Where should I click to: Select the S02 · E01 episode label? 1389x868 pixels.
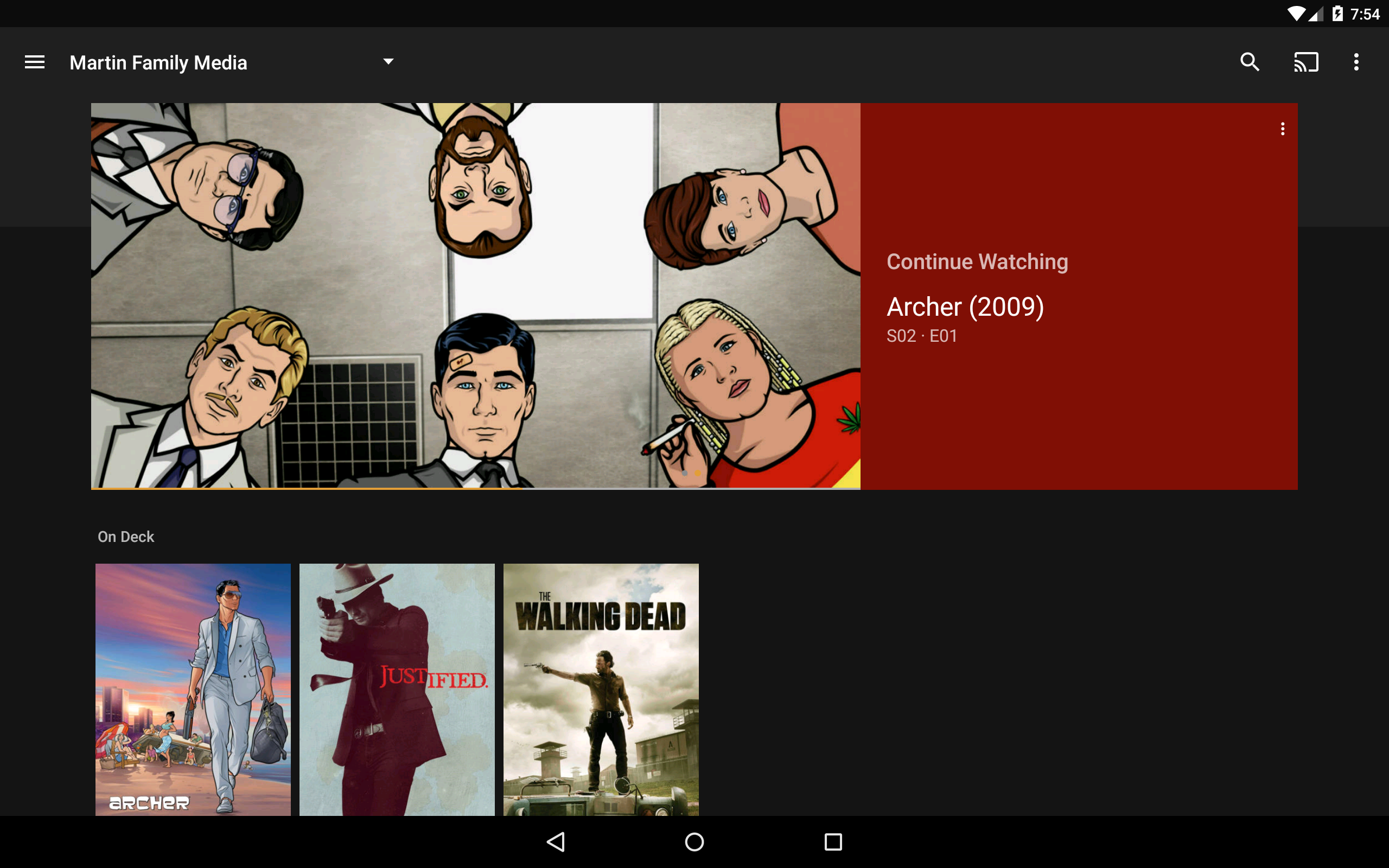click(922, 336)
